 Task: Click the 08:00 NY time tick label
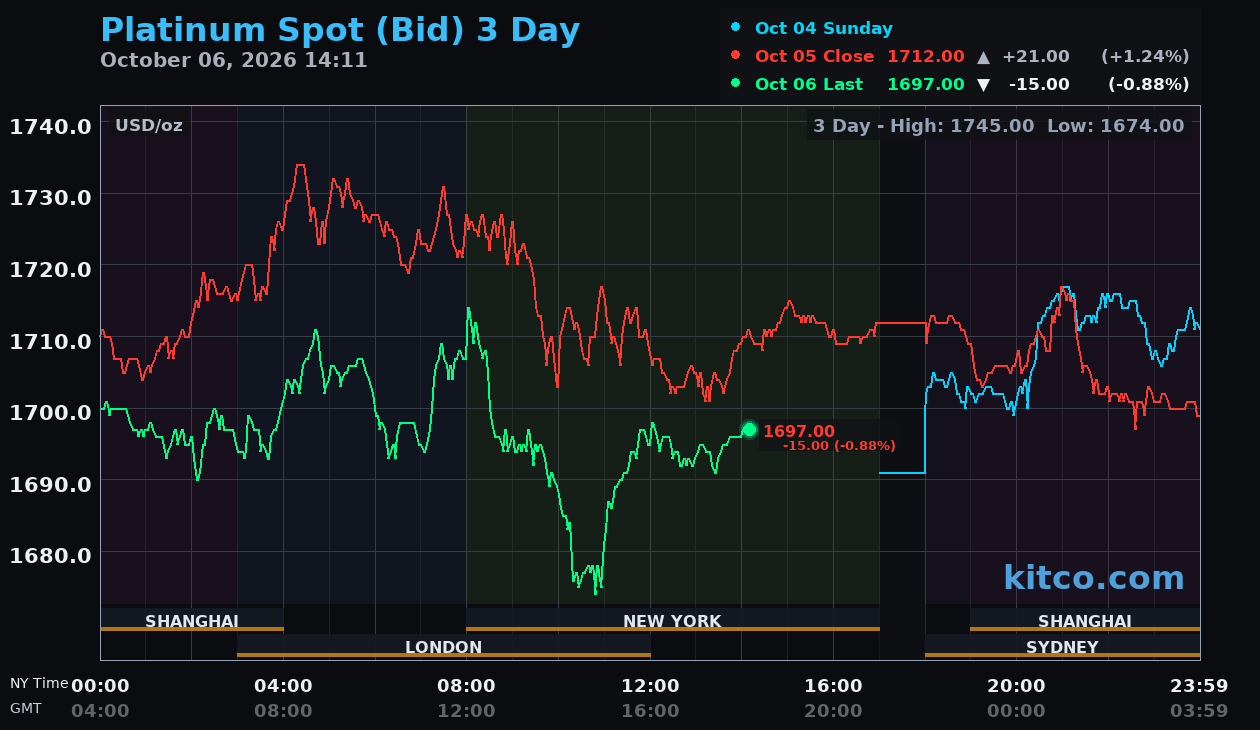pyautogui.click(x=466, y=686)
